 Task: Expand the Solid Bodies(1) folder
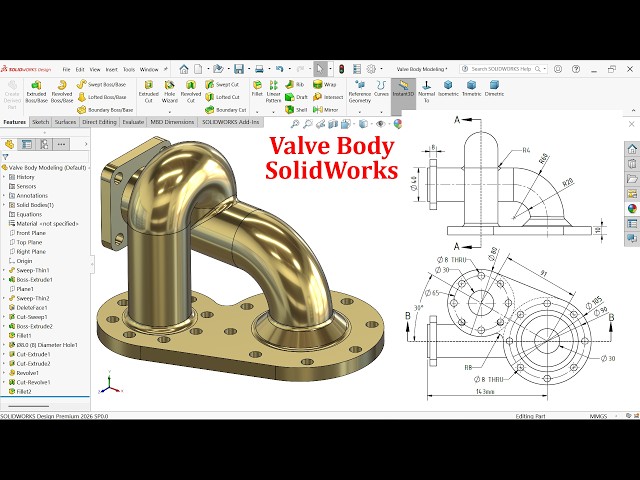tap(4, 205)
